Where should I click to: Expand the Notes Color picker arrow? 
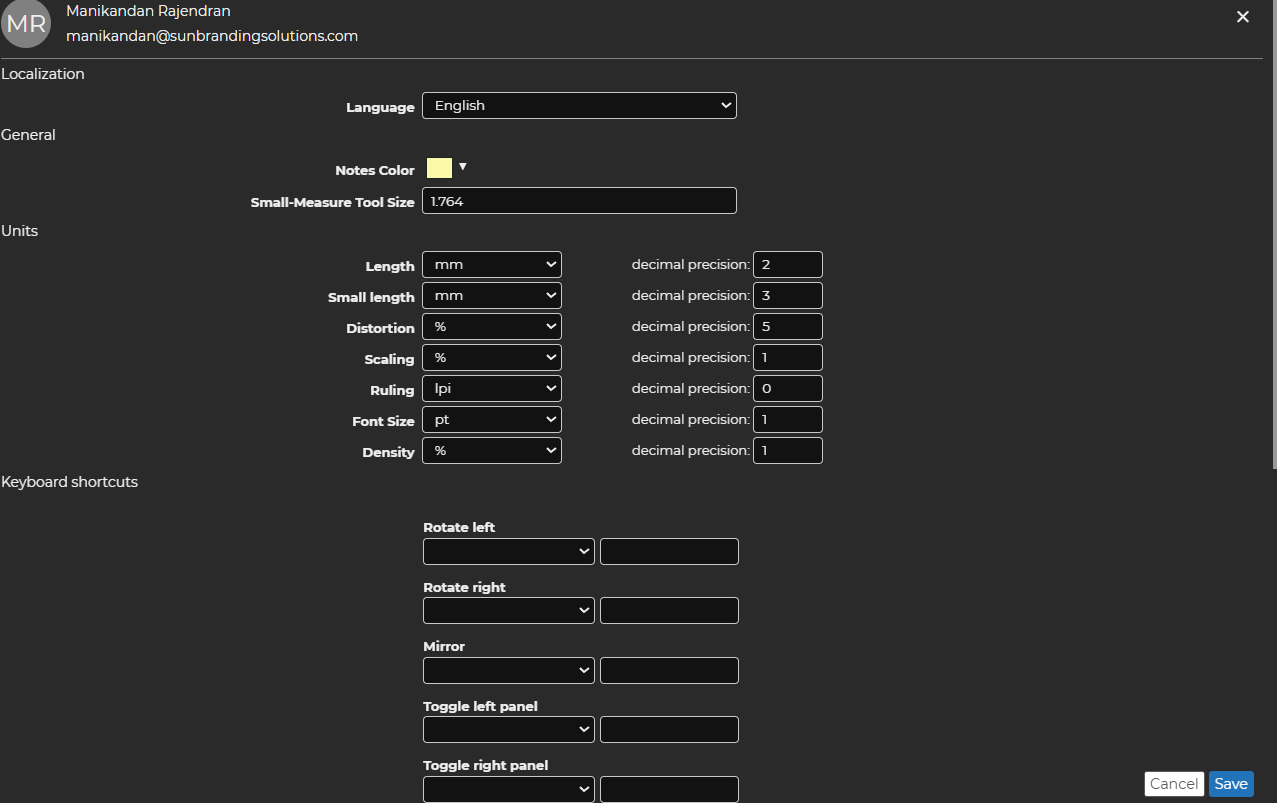[463, 167]
